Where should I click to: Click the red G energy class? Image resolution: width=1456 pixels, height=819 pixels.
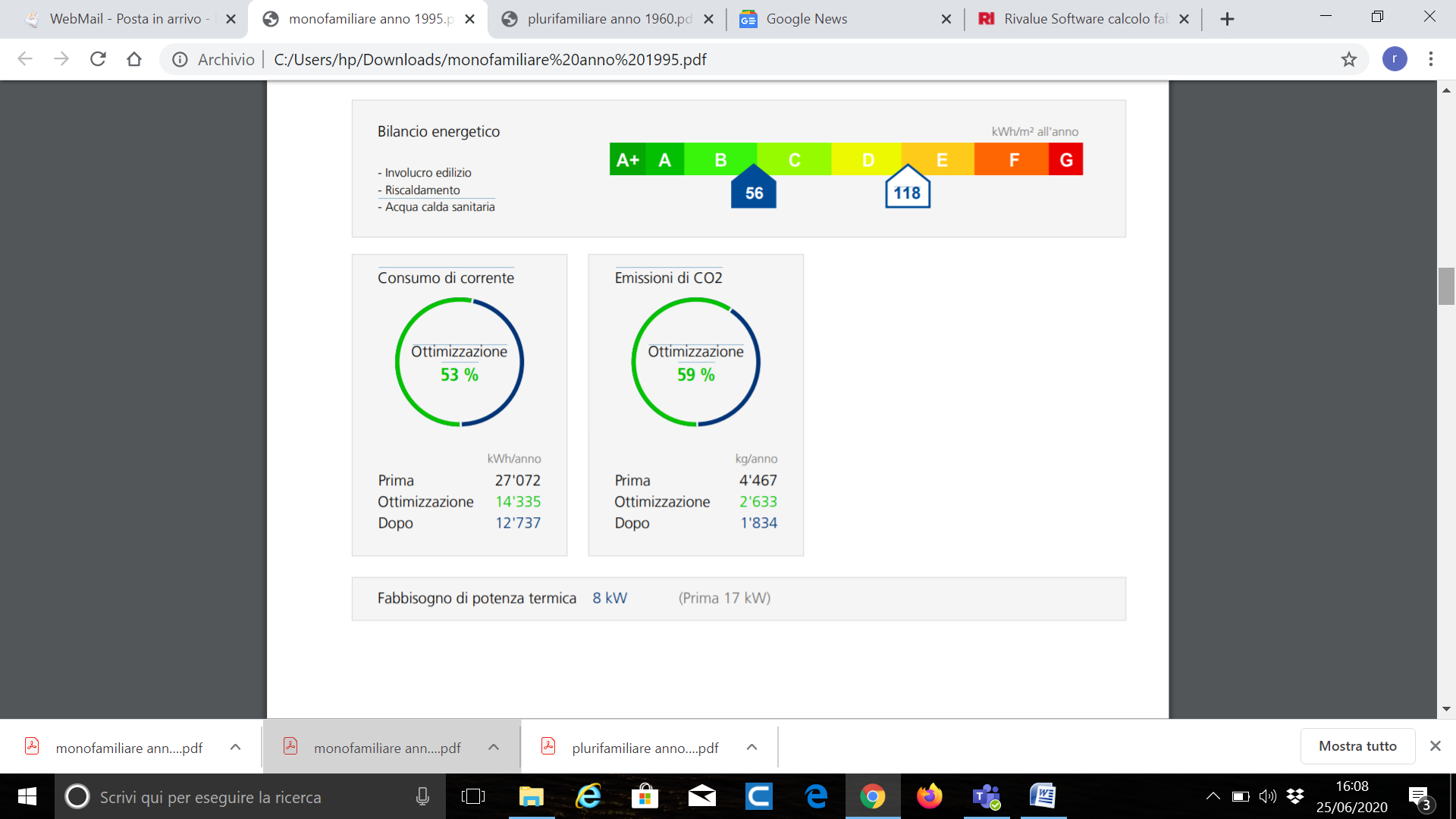pyautogui.click(x=1065, y=160)
